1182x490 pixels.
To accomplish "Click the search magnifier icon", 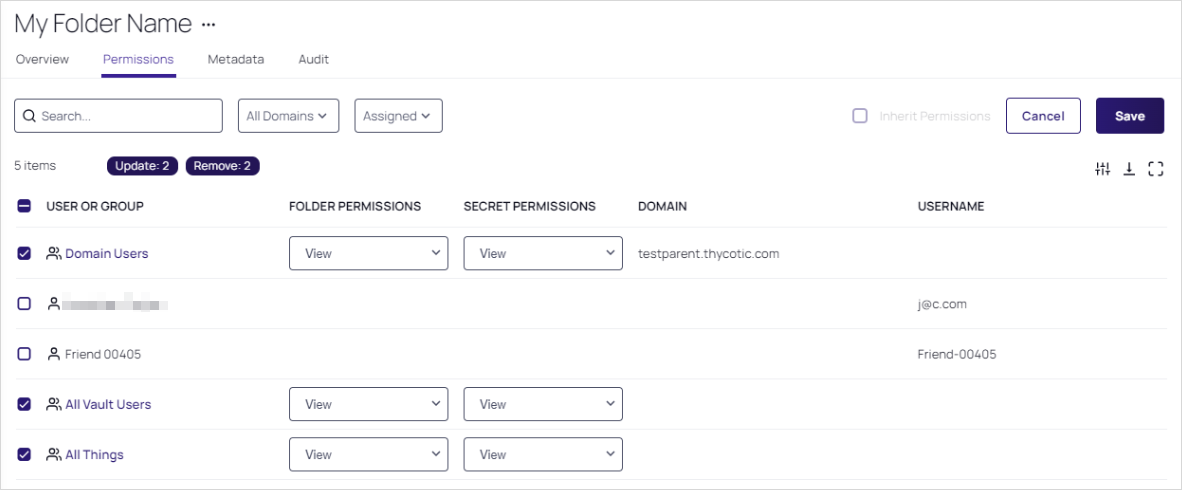I will [29, 116].
